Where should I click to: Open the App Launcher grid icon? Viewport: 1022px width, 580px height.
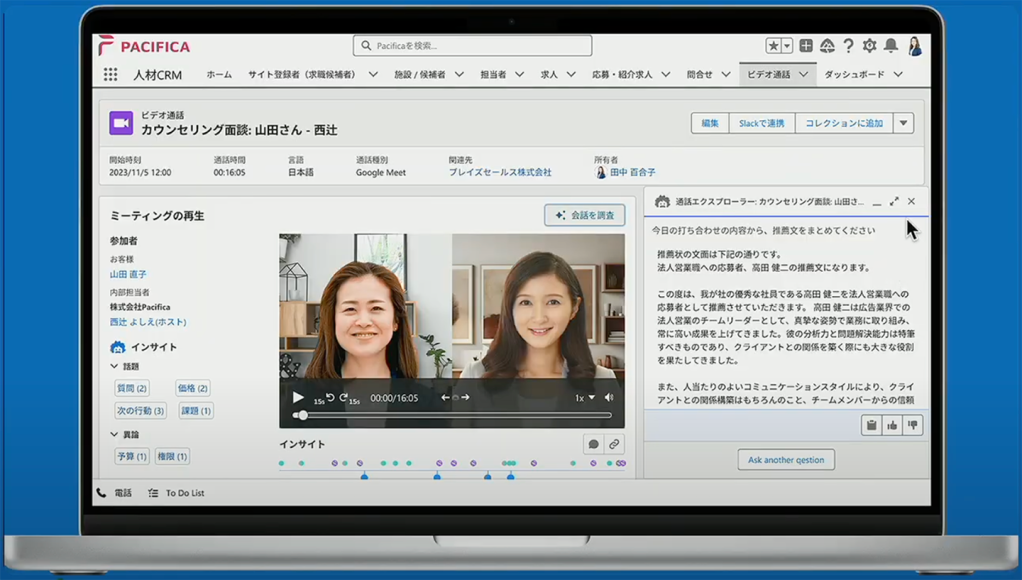point(110,75)
